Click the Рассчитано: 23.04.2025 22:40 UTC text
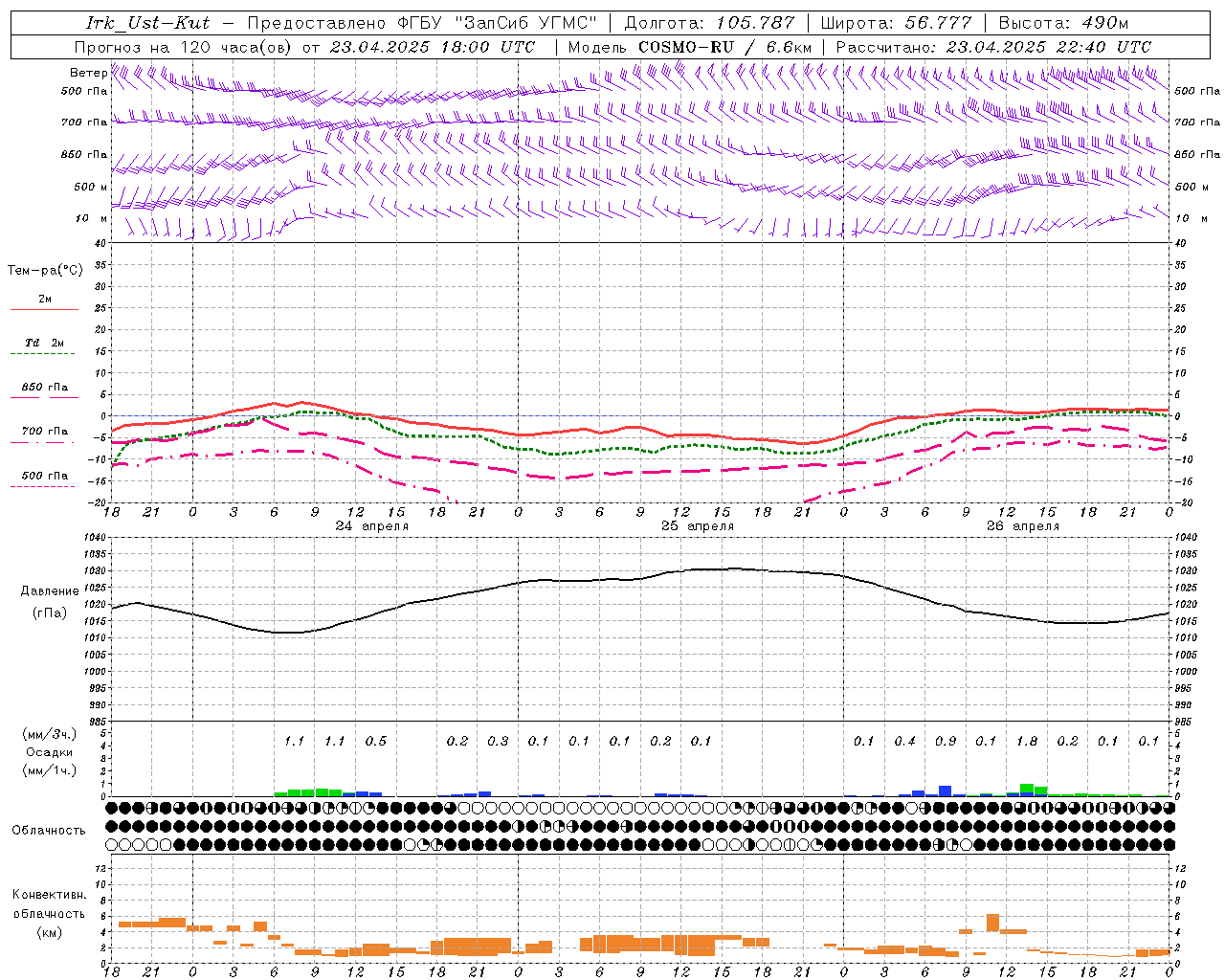 click(993, 47)
